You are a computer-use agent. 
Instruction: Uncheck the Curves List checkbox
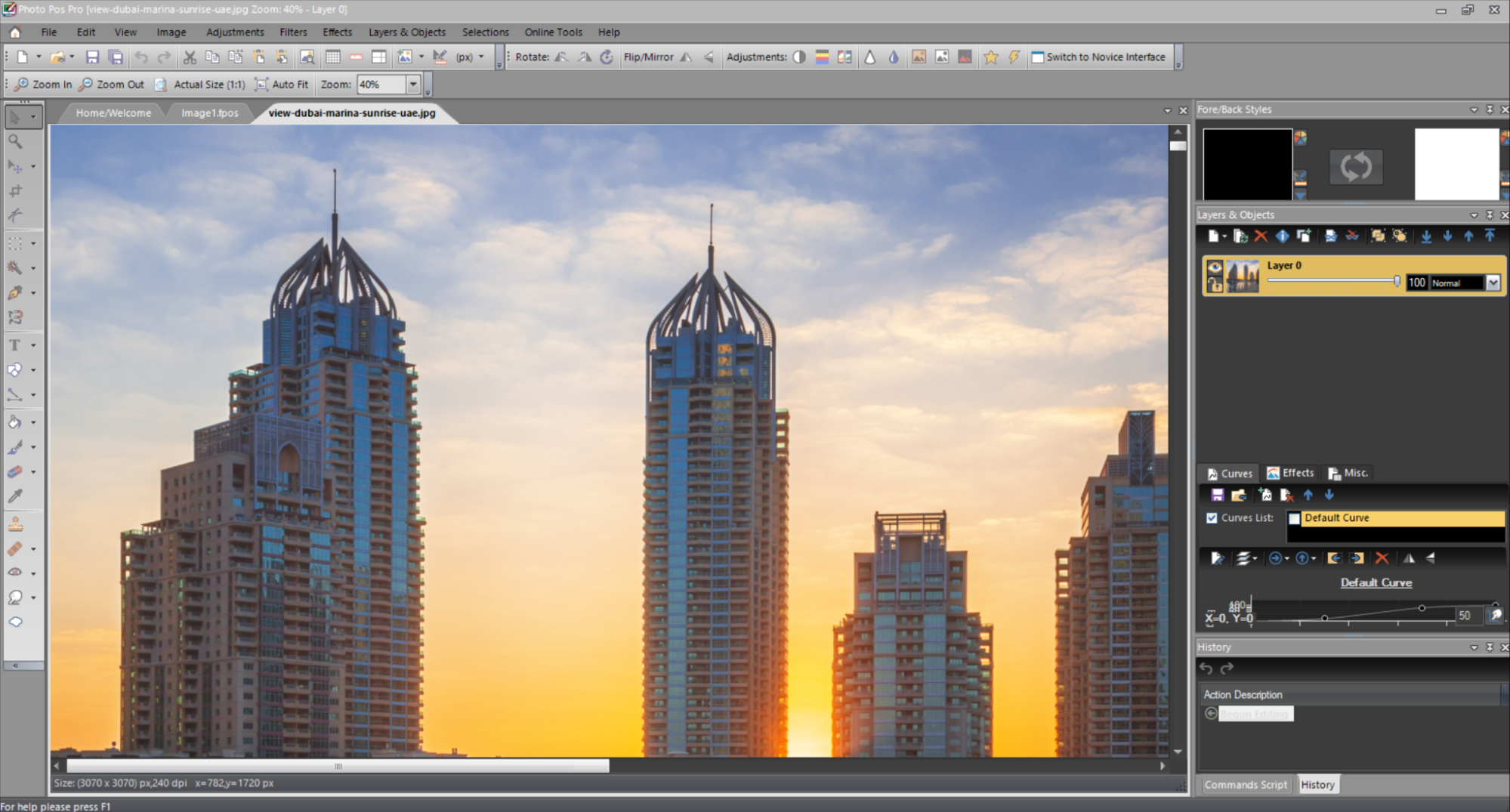pyautogui.click(x=1212, y=518)
